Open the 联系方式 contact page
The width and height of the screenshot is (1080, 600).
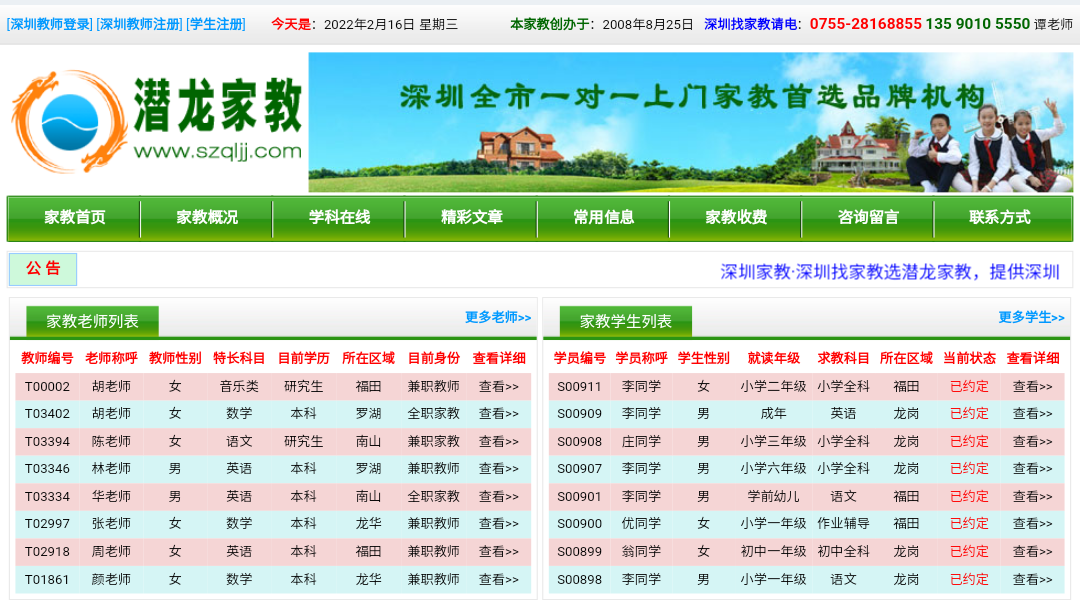(x=1000, y=217)
